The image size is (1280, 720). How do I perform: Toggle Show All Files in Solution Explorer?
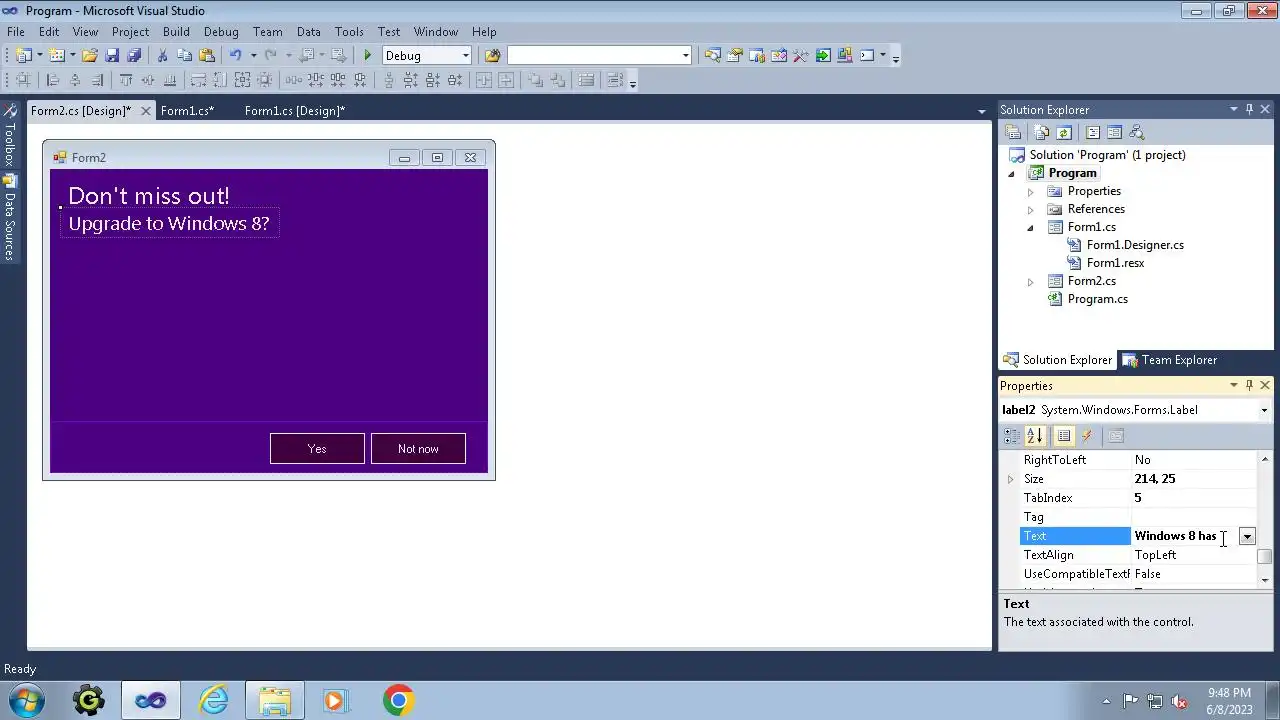[1042, 132]
